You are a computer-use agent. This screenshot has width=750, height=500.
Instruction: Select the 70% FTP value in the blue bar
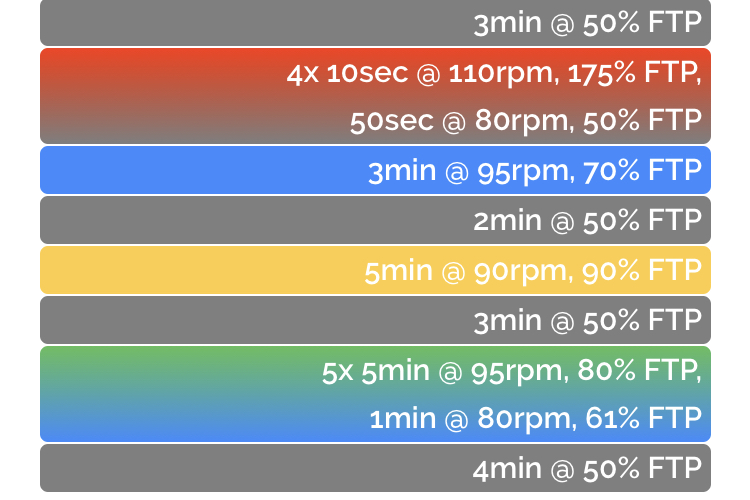(642, 171)
